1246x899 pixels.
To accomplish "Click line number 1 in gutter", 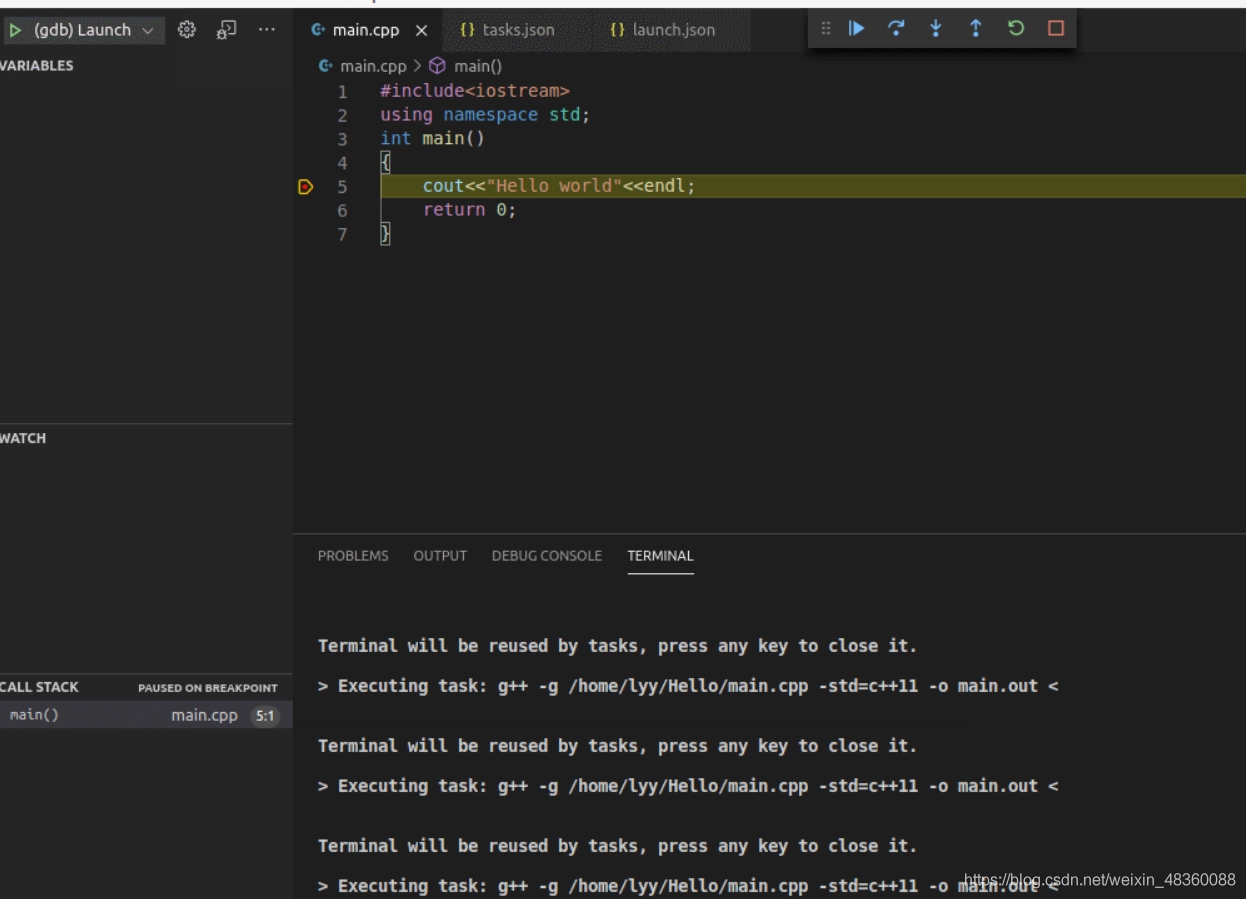I will coord(342,91).
